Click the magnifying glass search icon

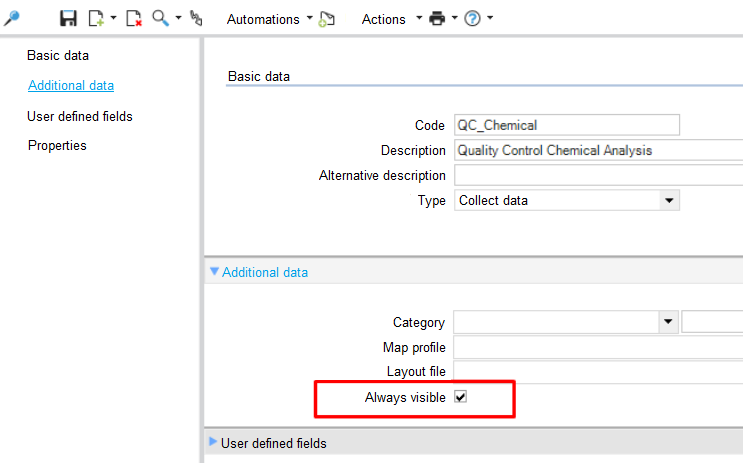(161, 18)
